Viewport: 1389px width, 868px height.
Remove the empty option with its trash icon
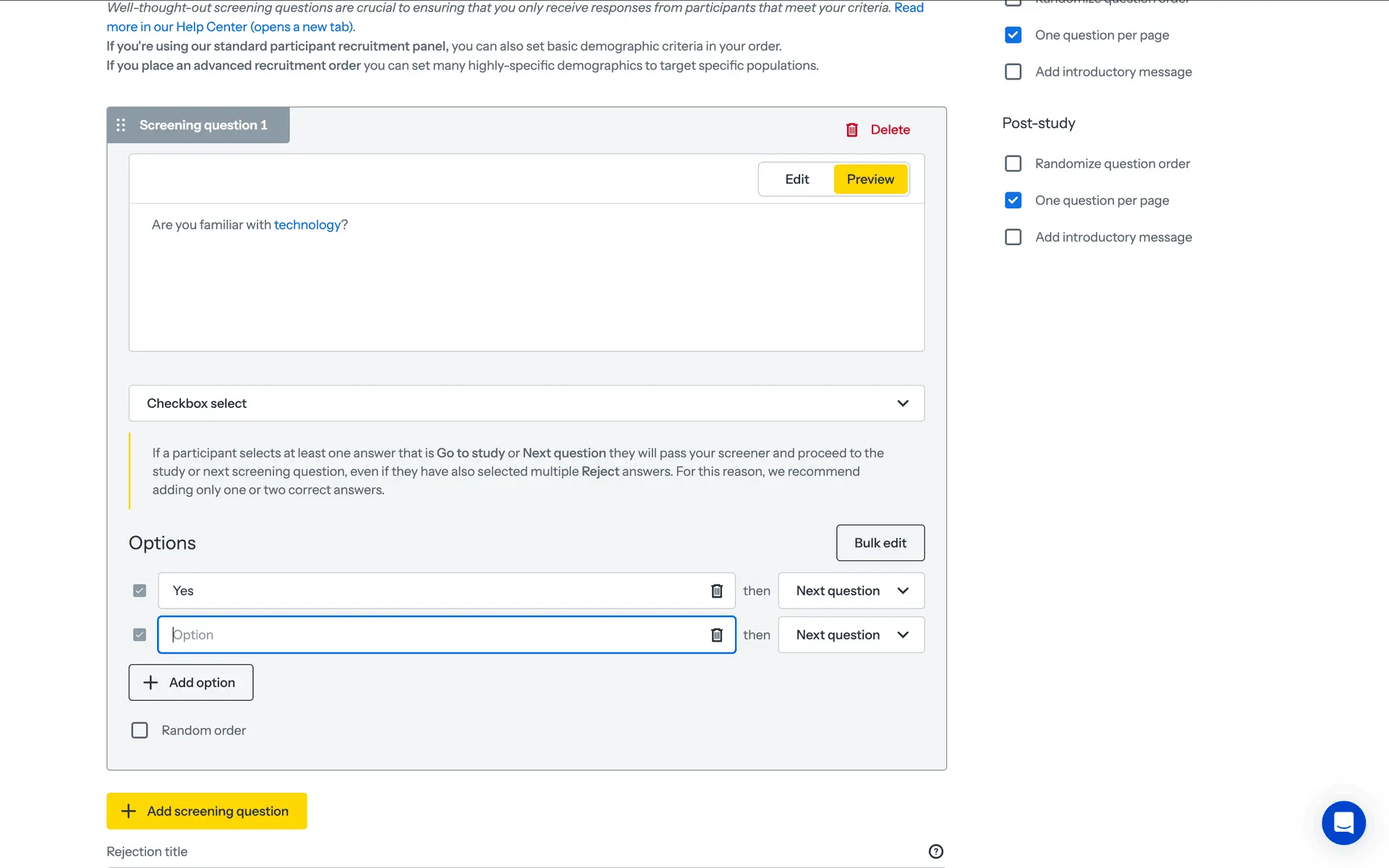716,635
